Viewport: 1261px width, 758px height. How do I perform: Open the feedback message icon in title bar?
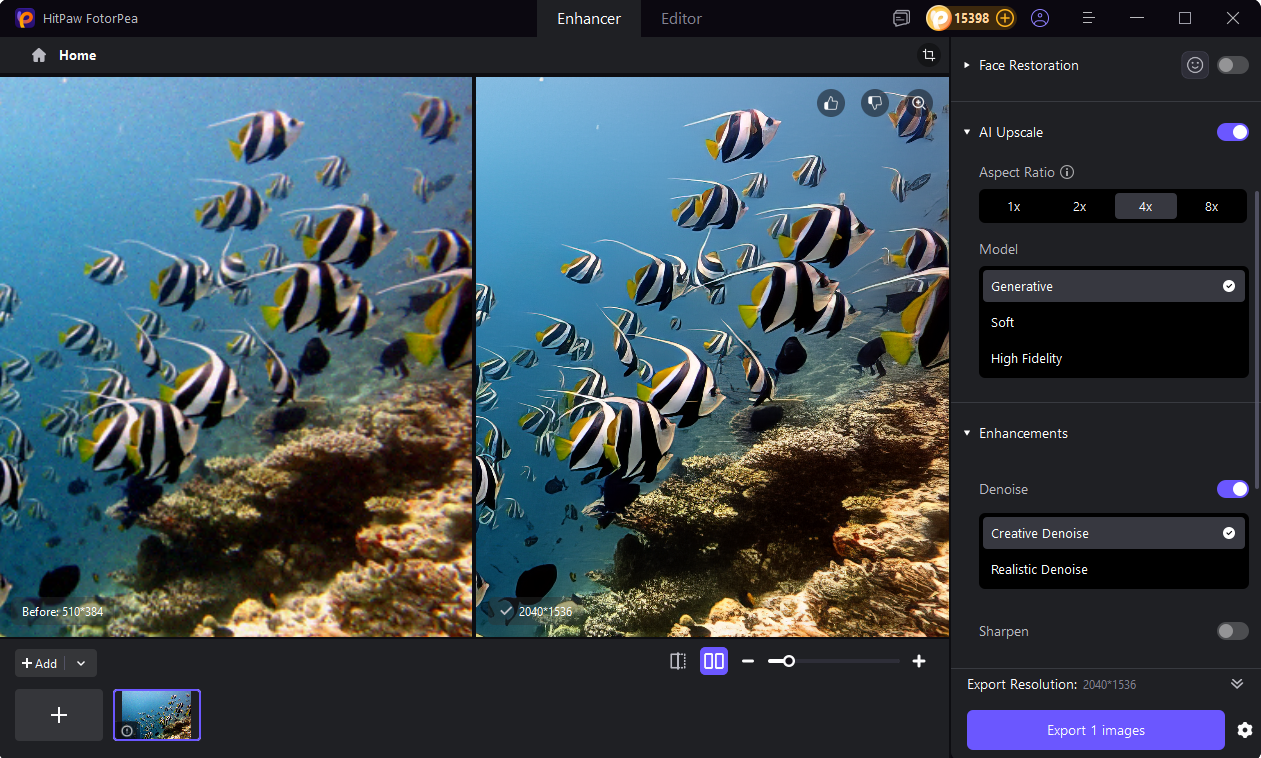coord(901,18)
